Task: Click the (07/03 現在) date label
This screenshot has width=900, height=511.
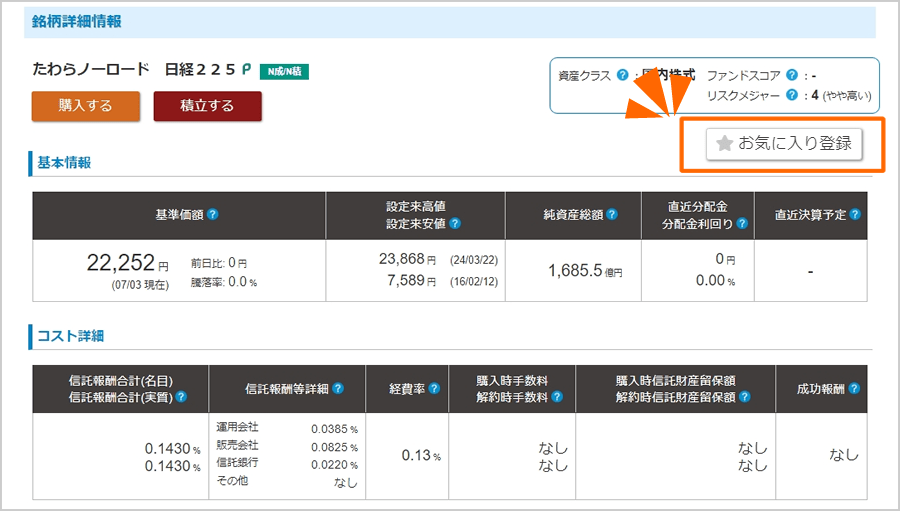Action: pyautogui.click(x=140, y=285)
